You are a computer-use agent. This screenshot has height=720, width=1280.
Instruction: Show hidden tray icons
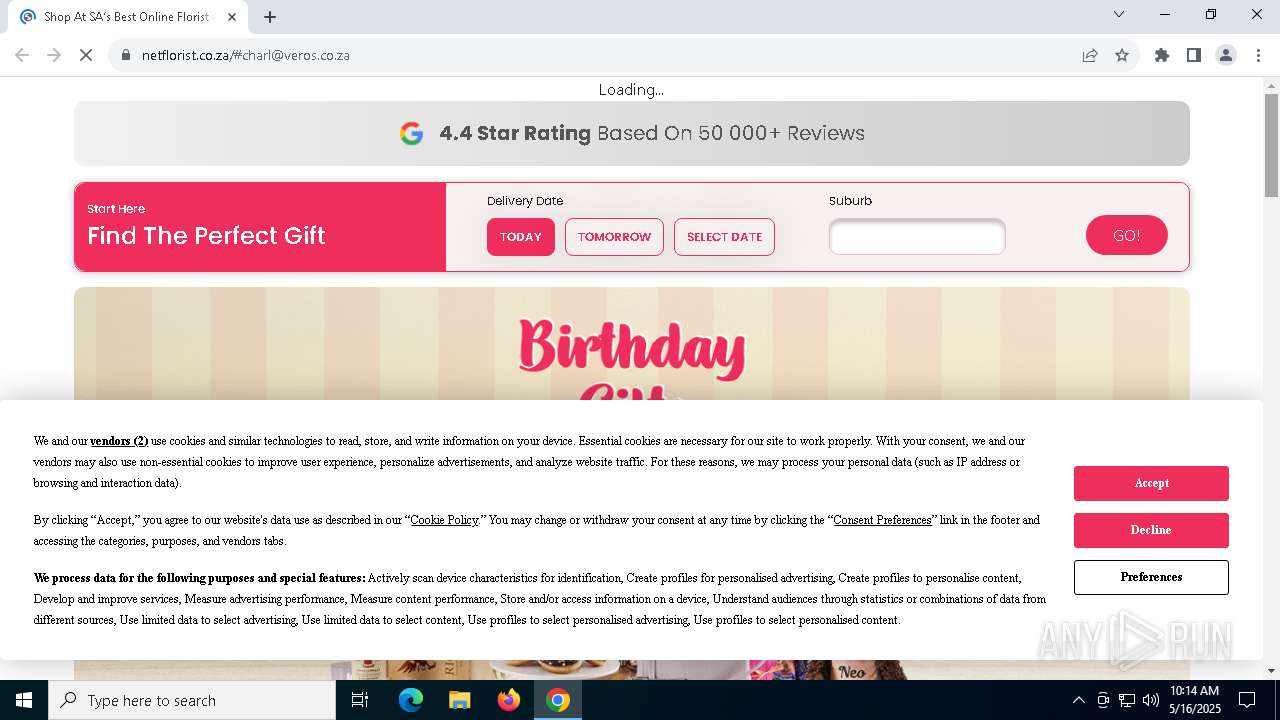1078,700
